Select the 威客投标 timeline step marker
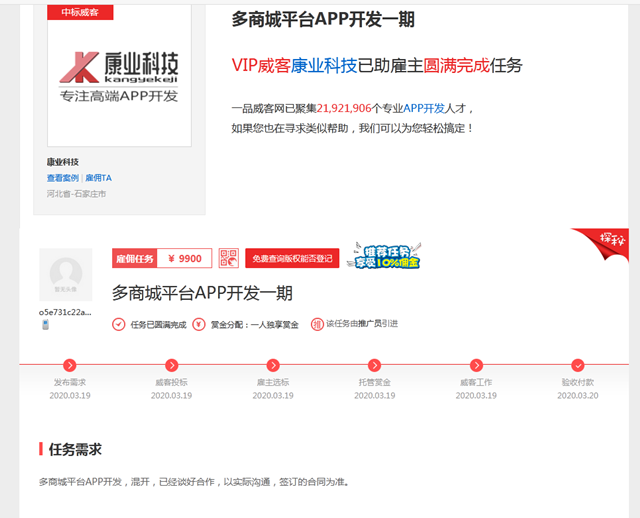 click(171, 365)
